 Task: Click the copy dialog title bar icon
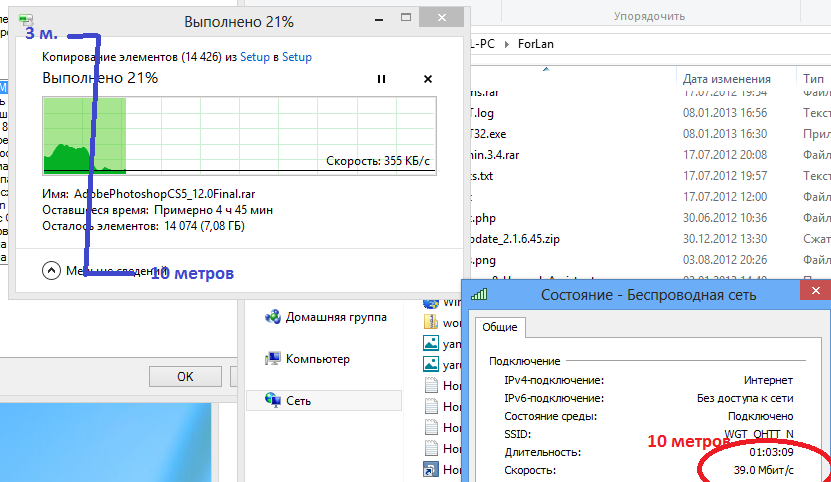25,20
